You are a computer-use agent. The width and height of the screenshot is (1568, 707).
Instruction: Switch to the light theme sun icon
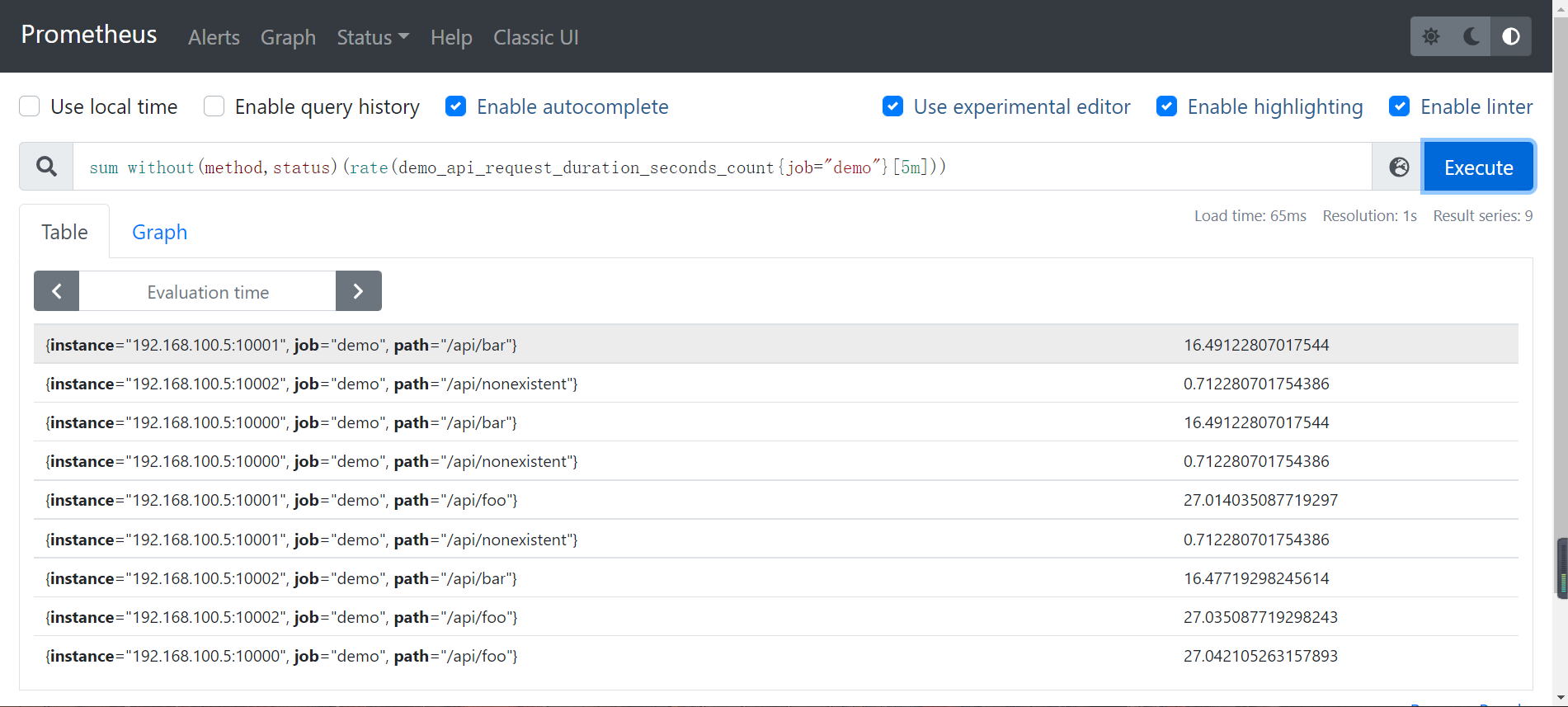[x=1431, y=36]
